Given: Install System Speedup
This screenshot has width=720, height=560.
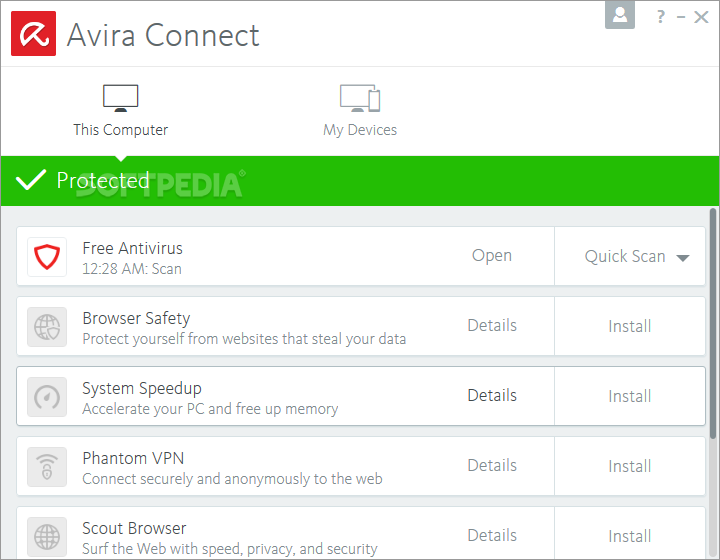Looking at the screenshot, I should (x=630, y=396).
